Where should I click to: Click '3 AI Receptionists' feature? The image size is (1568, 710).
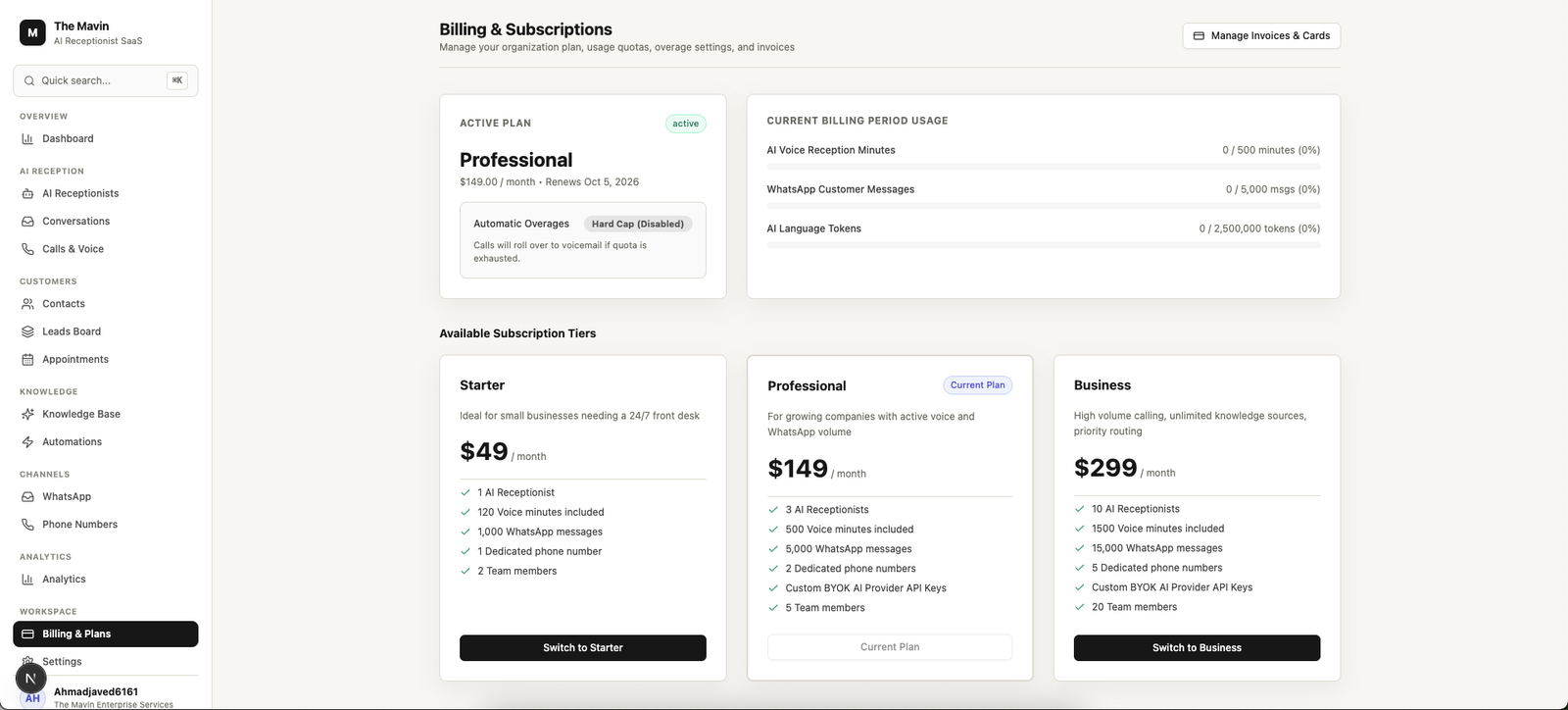pos(827,510)
